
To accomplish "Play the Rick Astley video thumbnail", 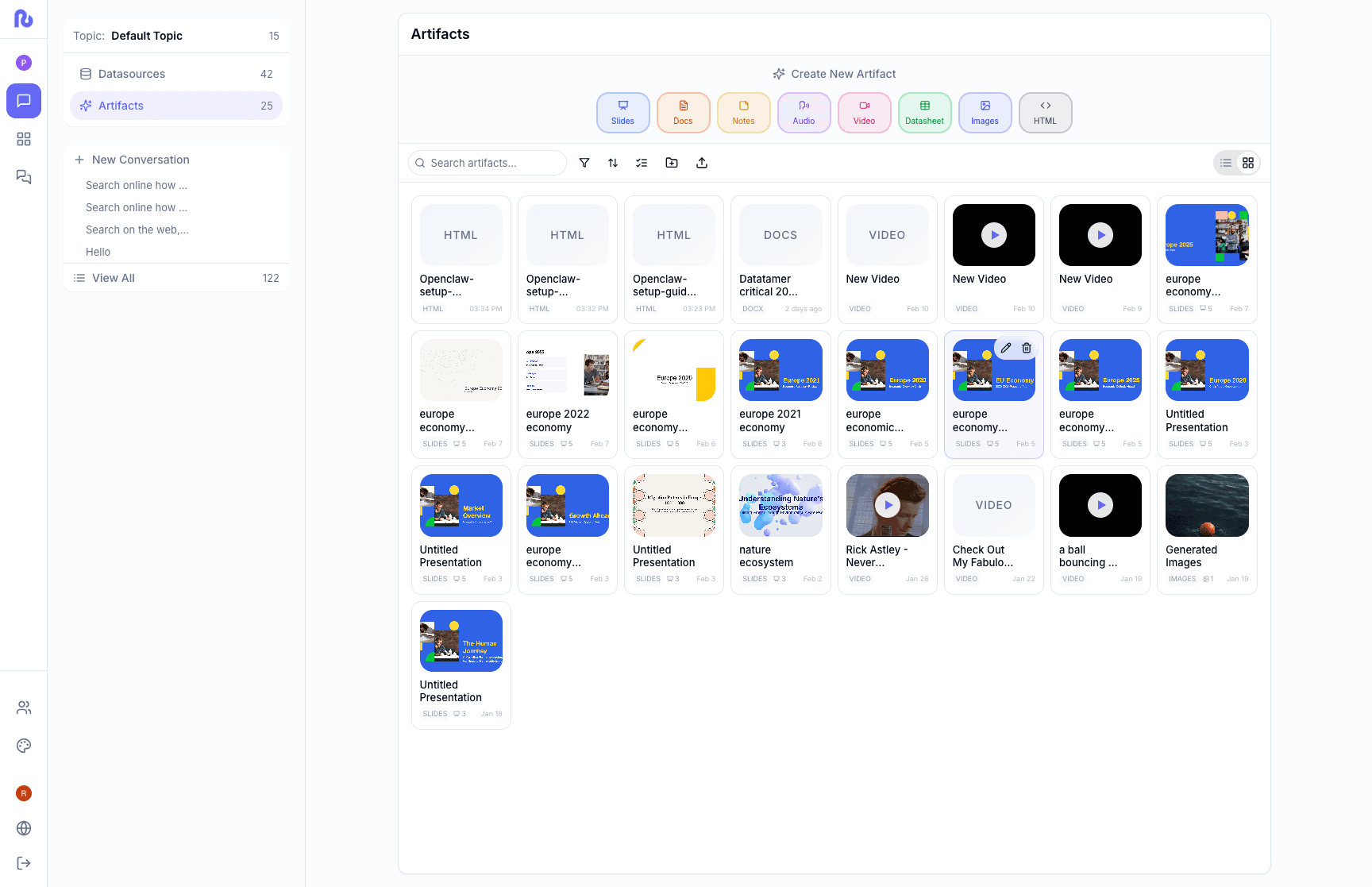I will point(888,505).
